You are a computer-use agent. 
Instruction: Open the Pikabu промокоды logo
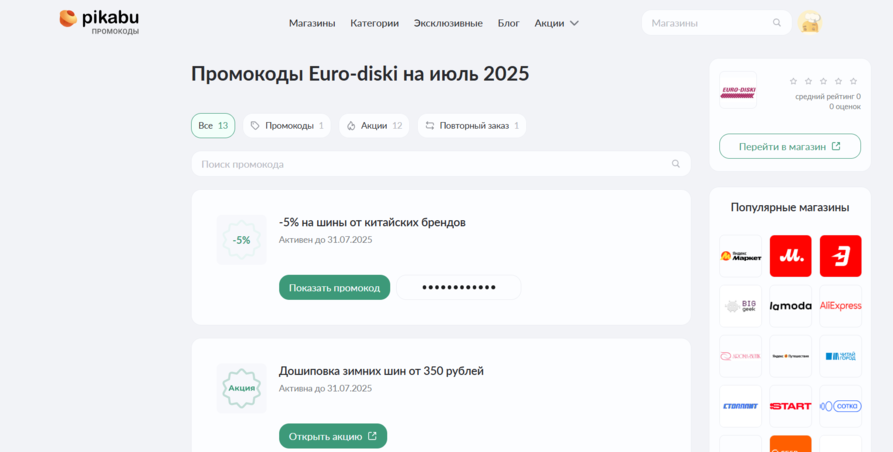(x=99, y=22)
